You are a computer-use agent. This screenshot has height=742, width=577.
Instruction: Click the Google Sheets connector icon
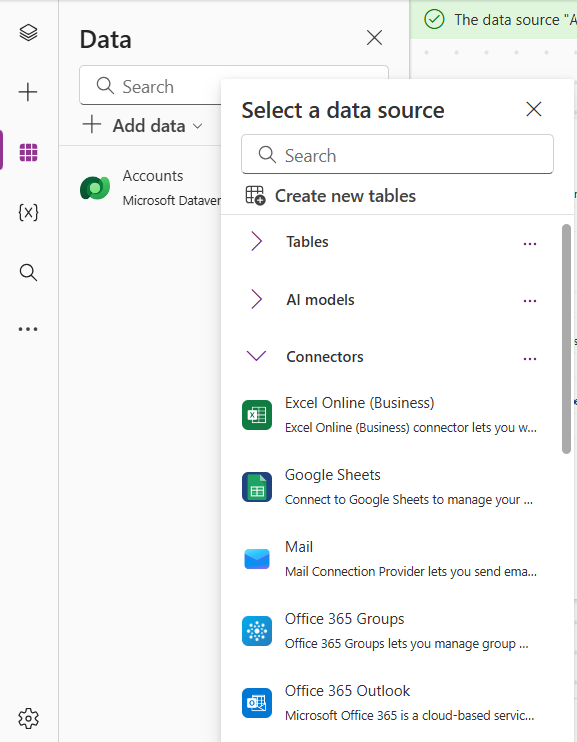[257, 487]
